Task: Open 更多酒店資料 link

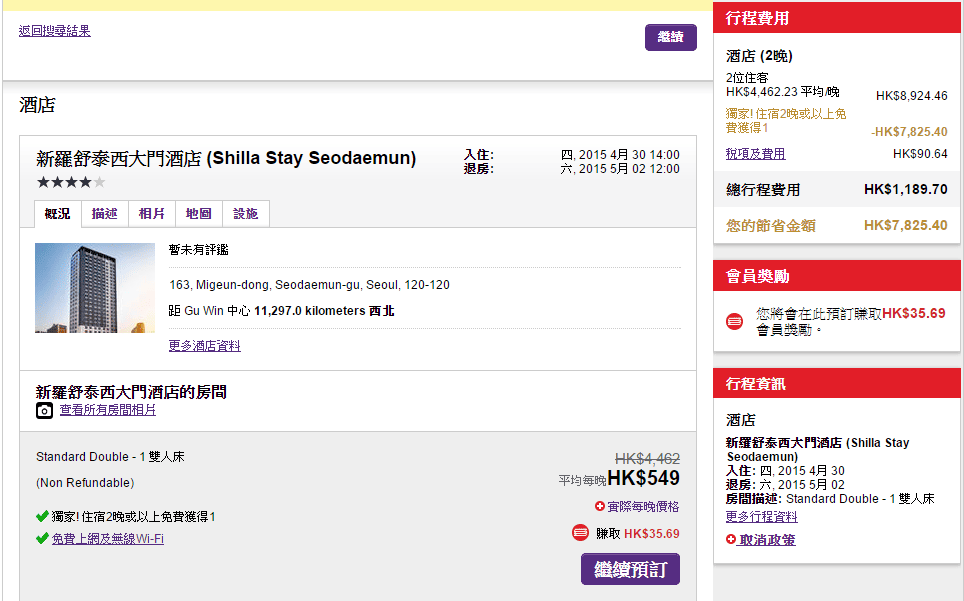Action: coord(205,346)
